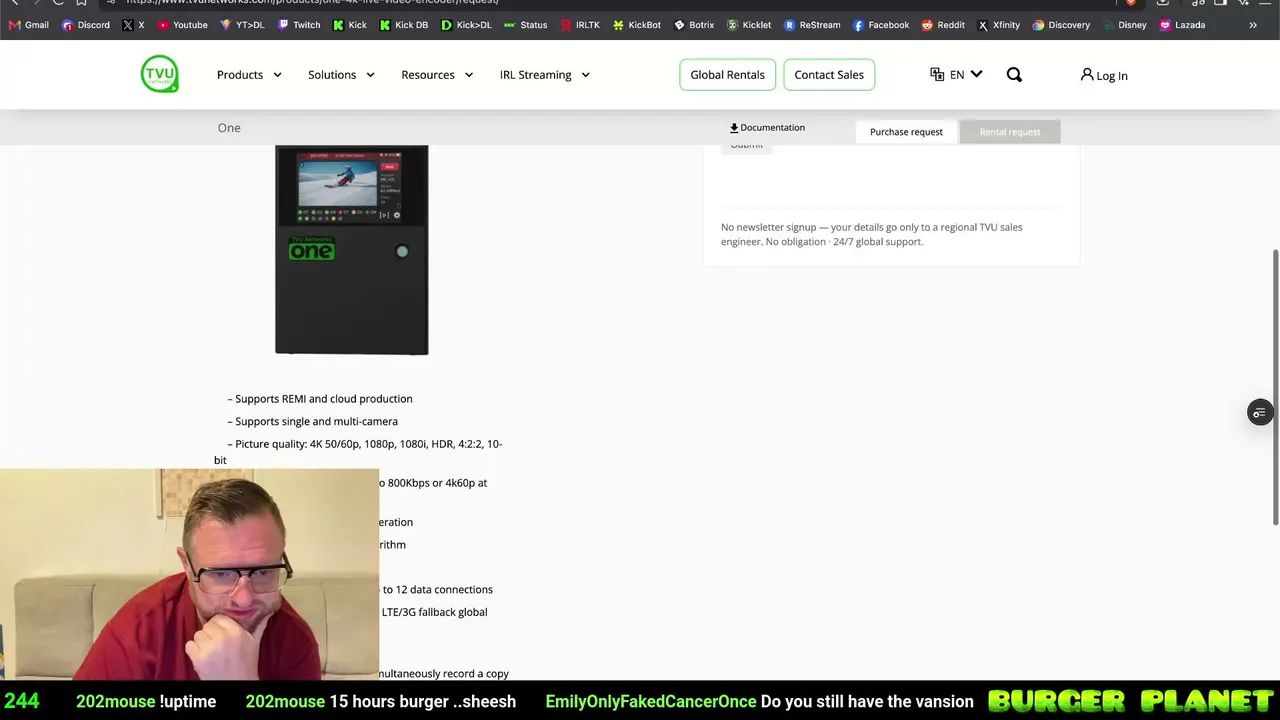Viewport: 1280px width, 720px height.
Task: Open the Lazada bookmark
Action: coord(1181,25)
